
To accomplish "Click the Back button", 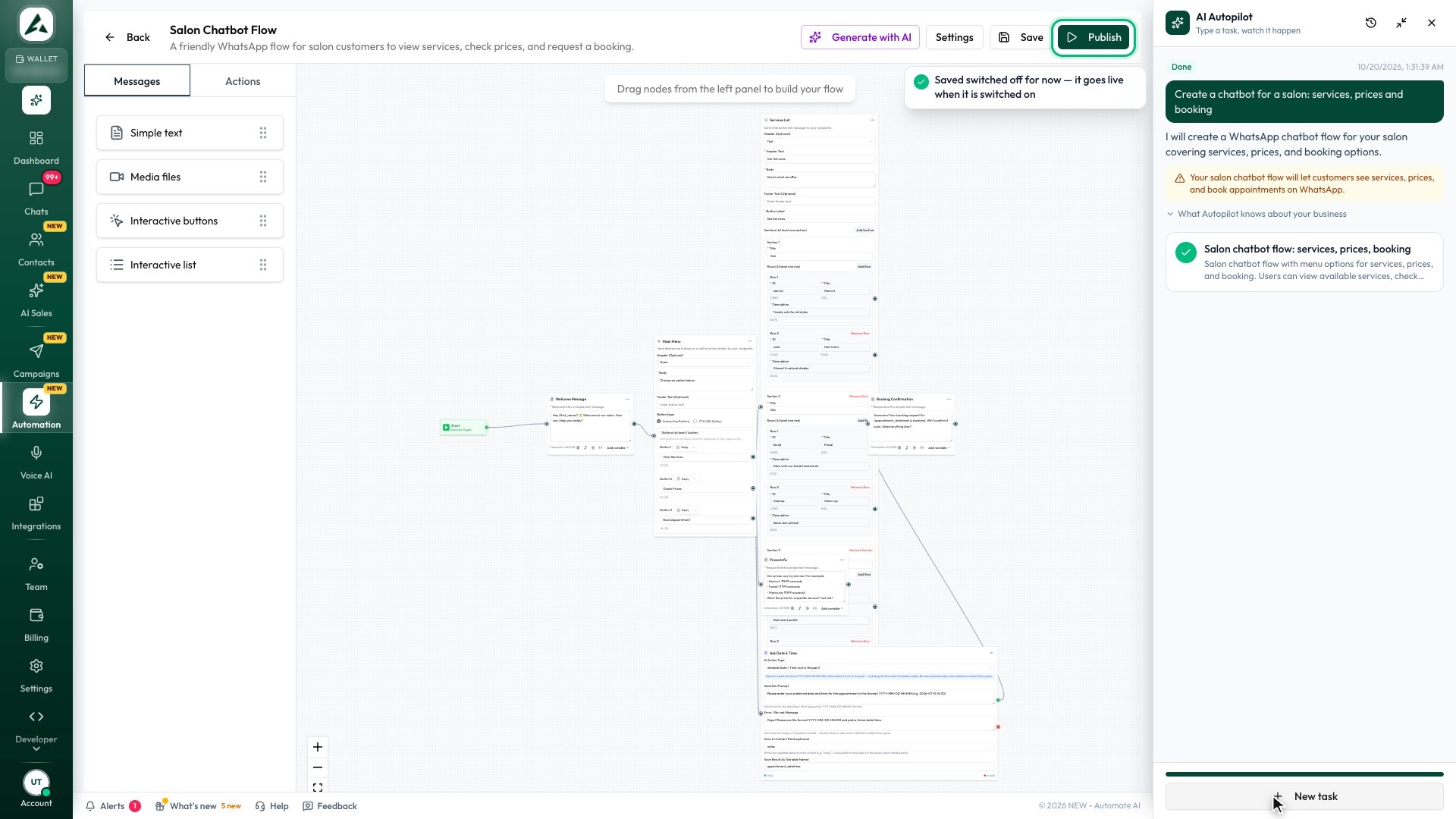I will [x=127, y=37].
